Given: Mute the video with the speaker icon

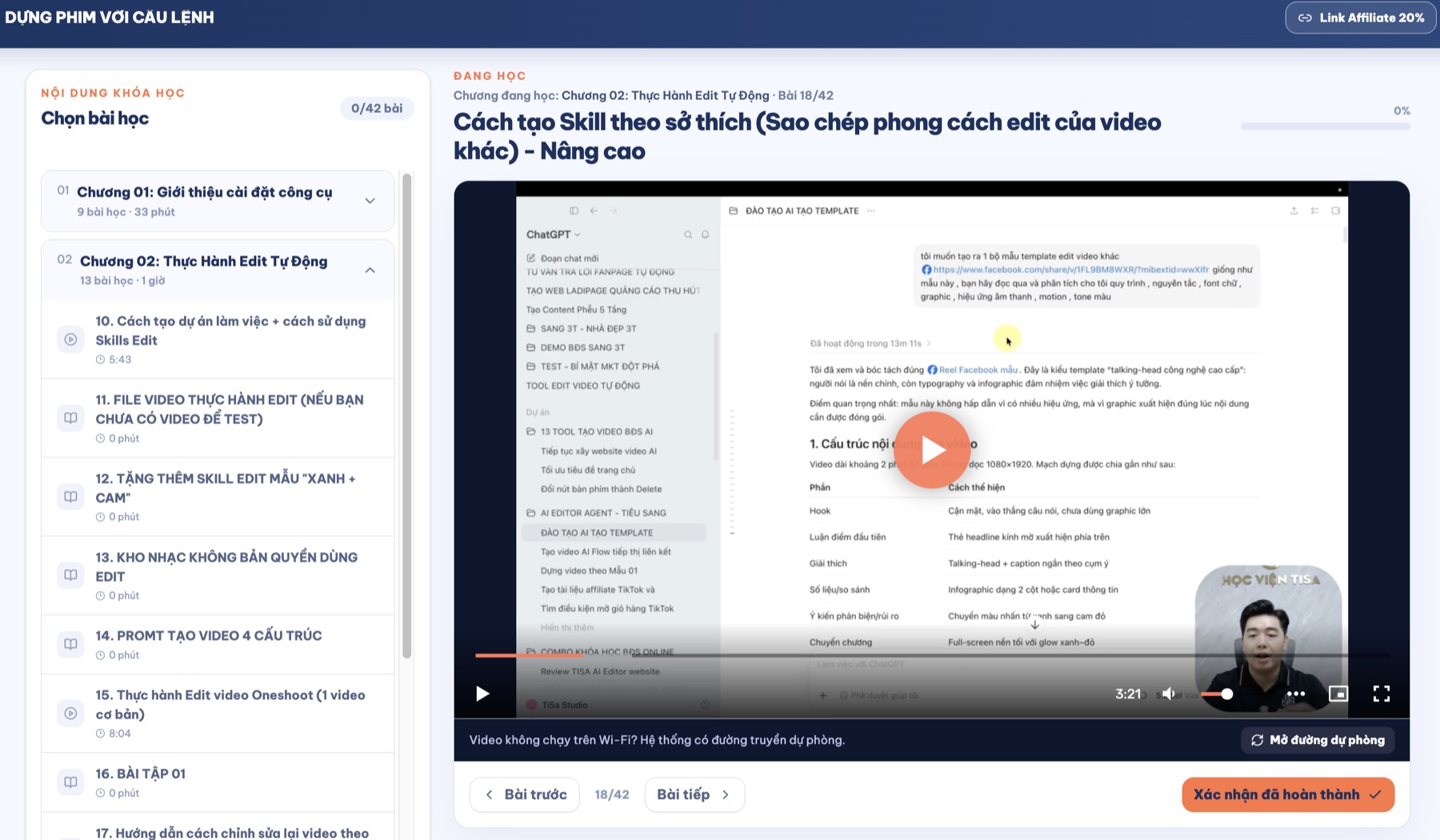Looking at the screenshot, I should pyautogui.click(x=1169, y=694).
